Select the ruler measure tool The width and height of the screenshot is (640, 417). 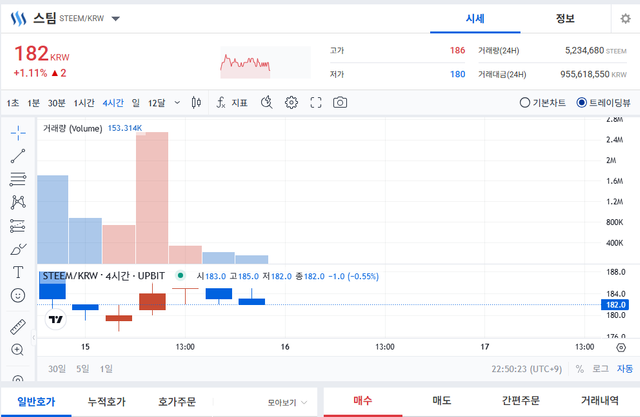[x=18, y=327]
